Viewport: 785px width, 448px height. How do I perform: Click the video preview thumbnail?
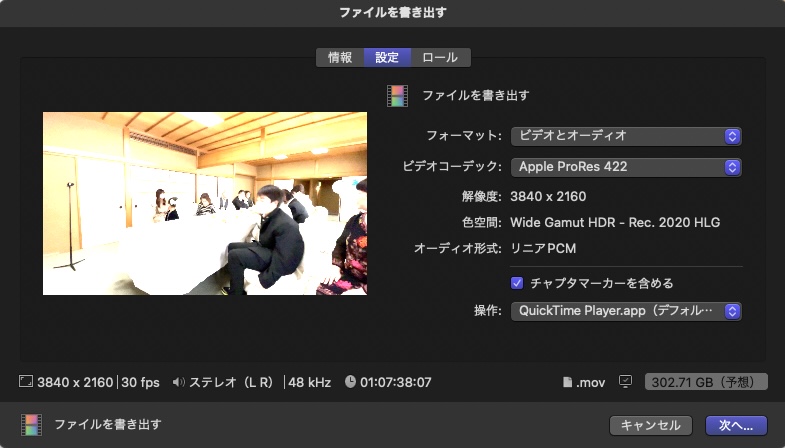(x=204, y=203)
